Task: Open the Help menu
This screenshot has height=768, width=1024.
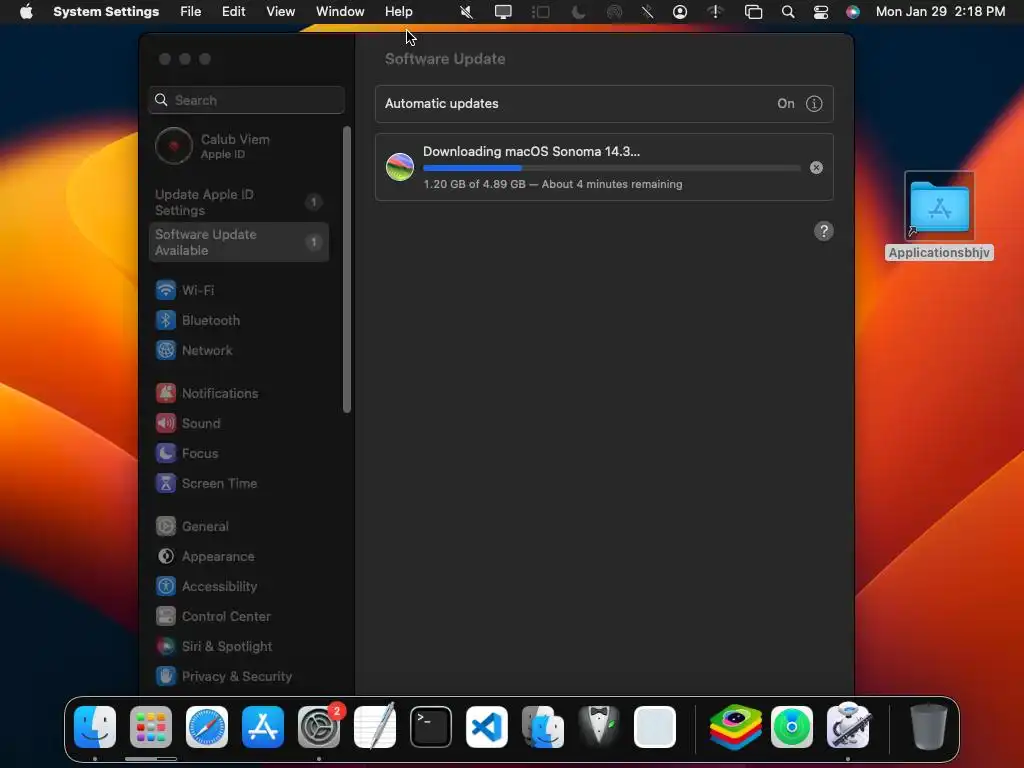Action: [x=398, y=12]
